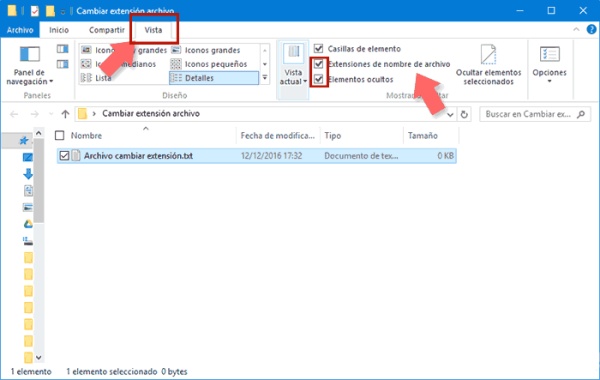Toggle Elementos ocultos checkbox

click(318, 79)
